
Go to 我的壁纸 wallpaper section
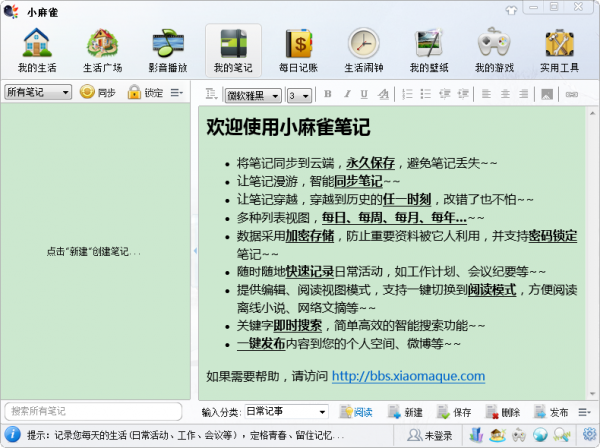[x=429, y=50]
